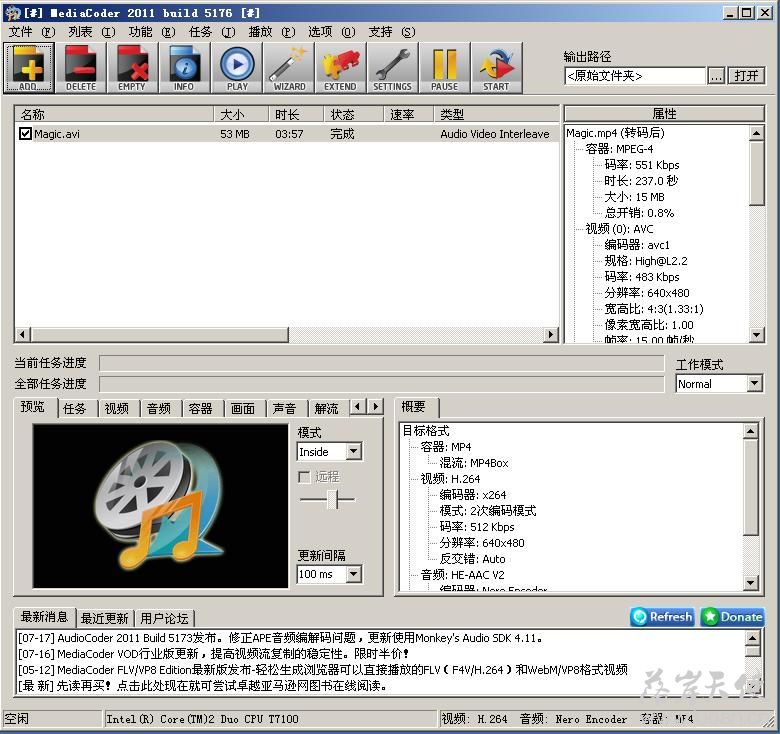Click the MediaCoder VOD行业版 news line

click(213, 653)
